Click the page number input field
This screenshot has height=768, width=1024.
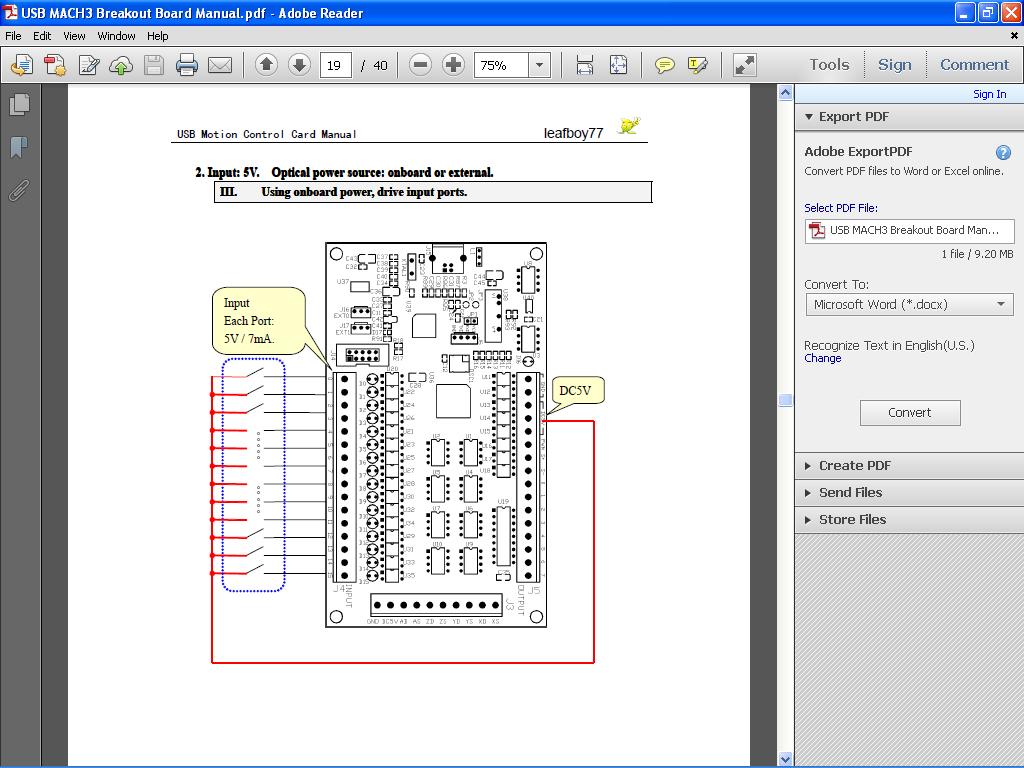(x=334, y=65)
